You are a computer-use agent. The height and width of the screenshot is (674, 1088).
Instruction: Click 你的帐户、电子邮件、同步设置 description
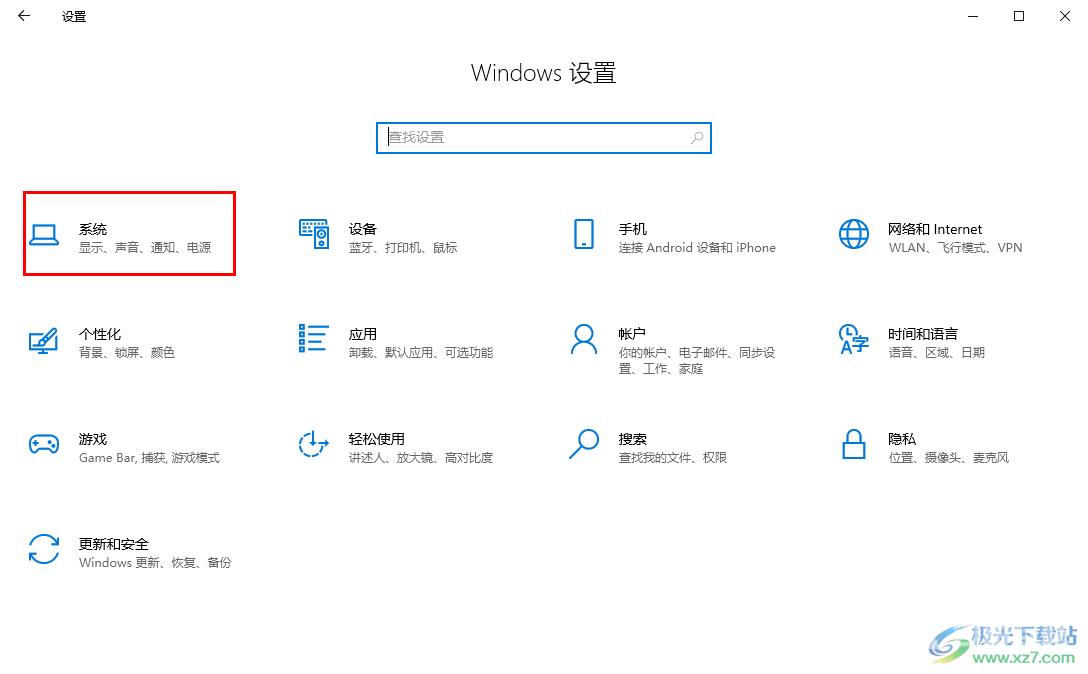[697, 360]
